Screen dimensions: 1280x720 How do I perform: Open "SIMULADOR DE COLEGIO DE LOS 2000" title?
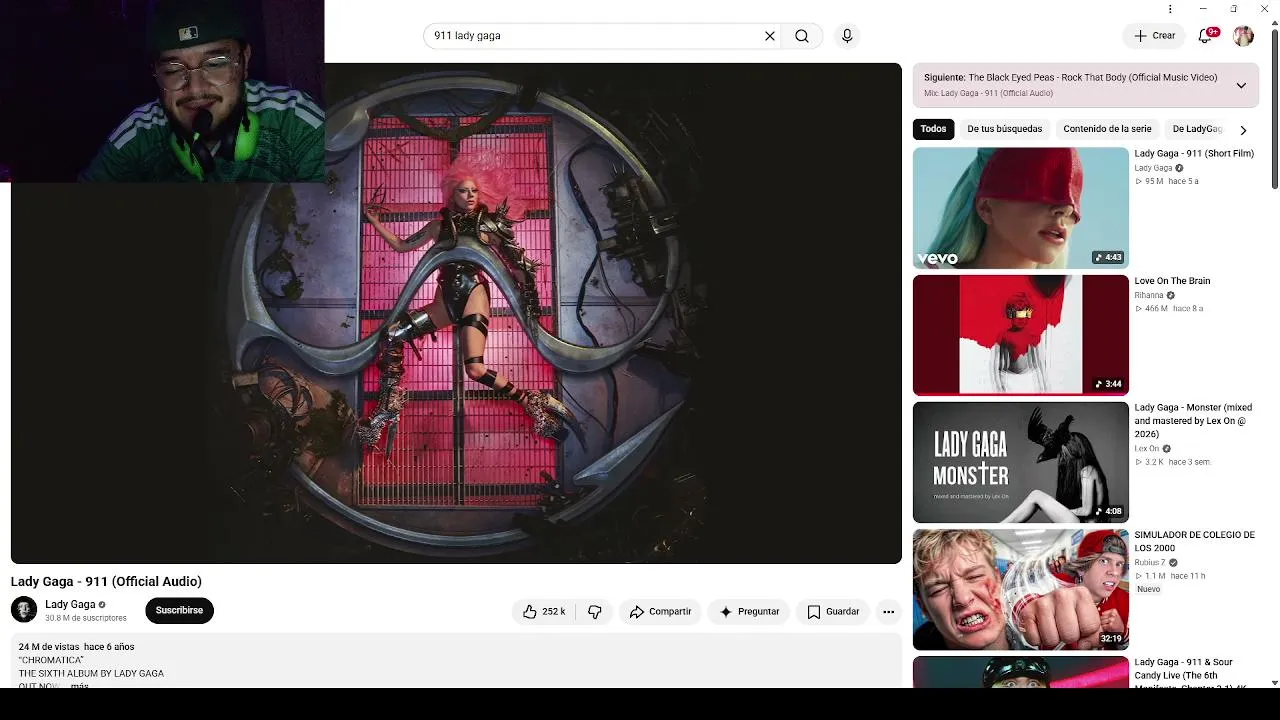click(x=1194, y=541)
